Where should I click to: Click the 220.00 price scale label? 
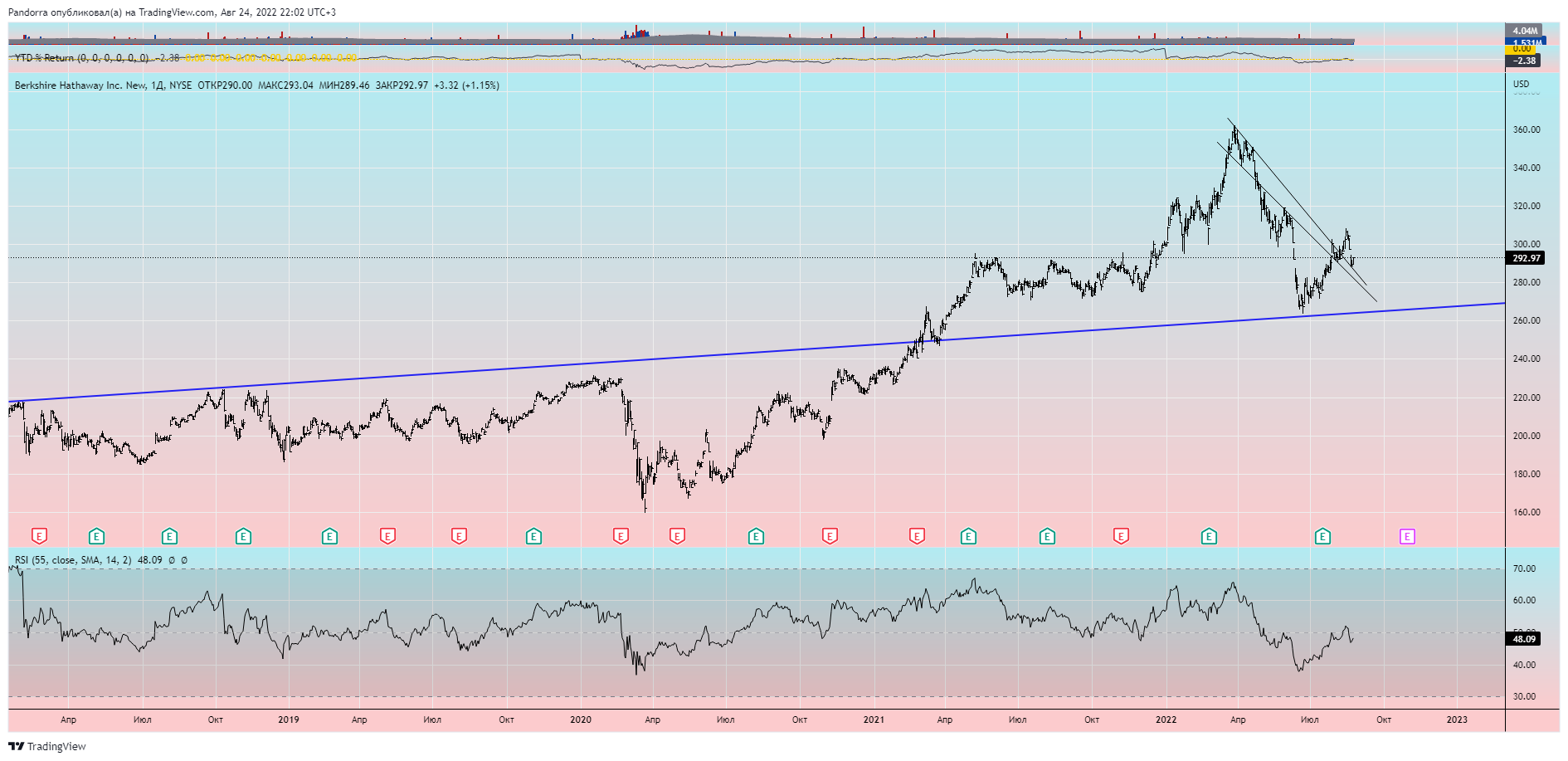(1527, 398)
